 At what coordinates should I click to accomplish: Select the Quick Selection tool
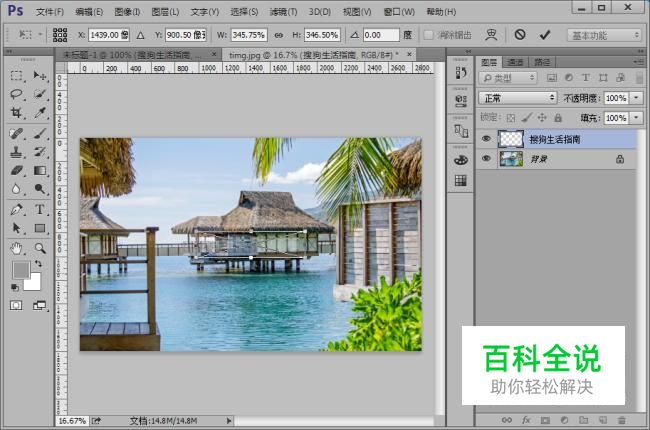(x=40, y=94)
